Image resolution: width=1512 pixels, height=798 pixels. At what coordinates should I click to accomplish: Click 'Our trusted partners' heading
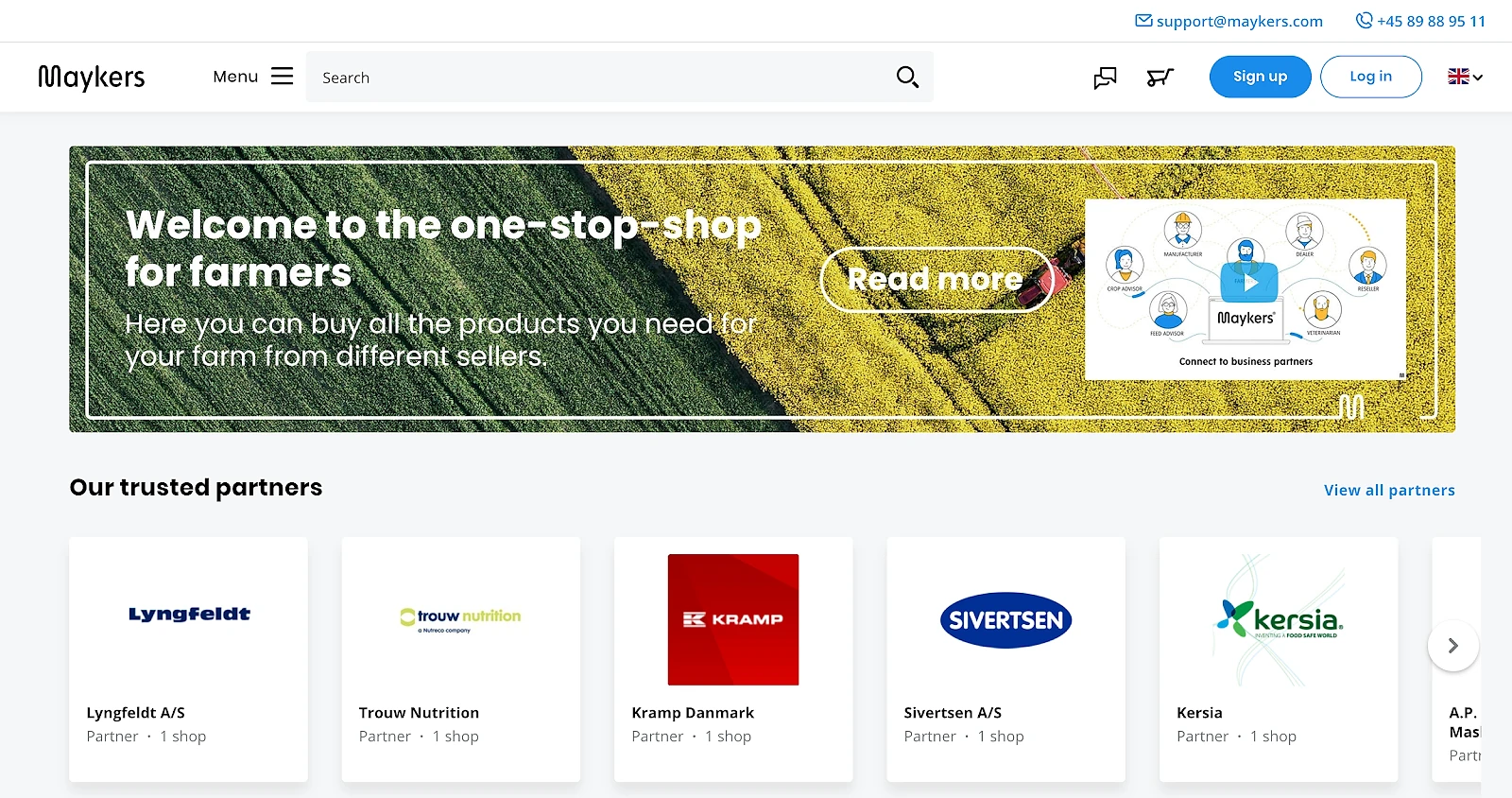tap(196, 487)
